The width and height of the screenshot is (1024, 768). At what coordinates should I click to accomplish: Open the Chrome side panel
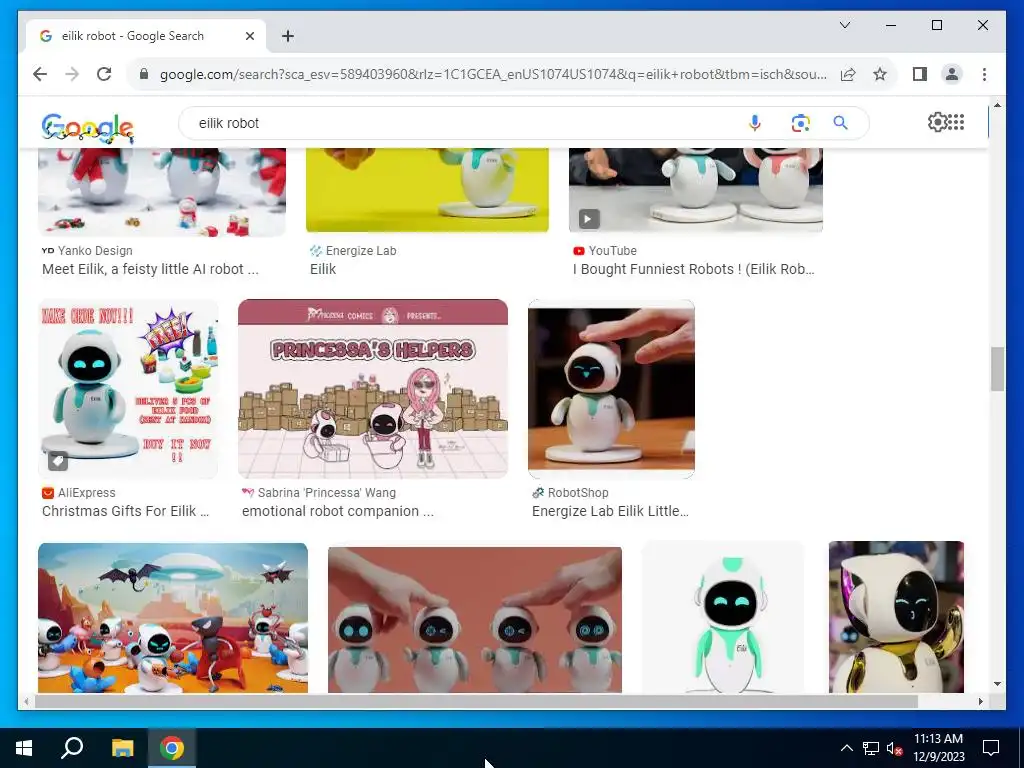[x=920, y=74]
